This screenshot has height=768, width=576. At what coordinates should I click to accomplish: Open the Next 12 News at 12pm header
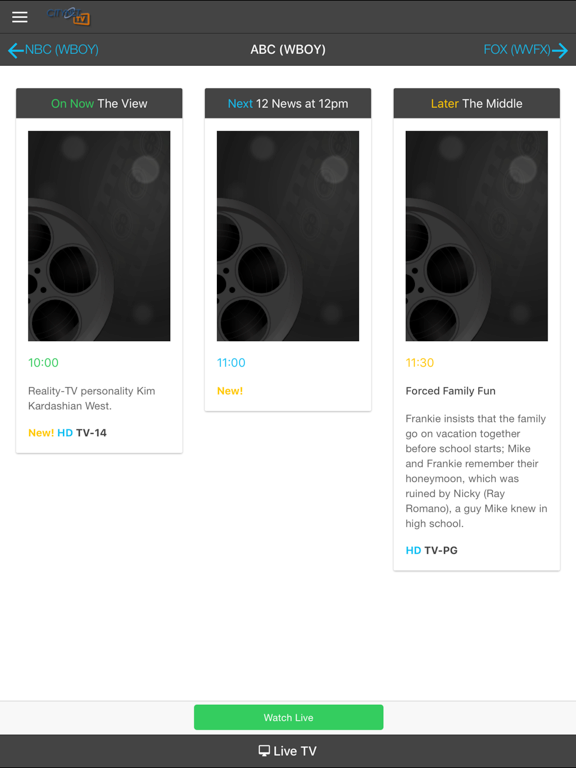point(288,103)
